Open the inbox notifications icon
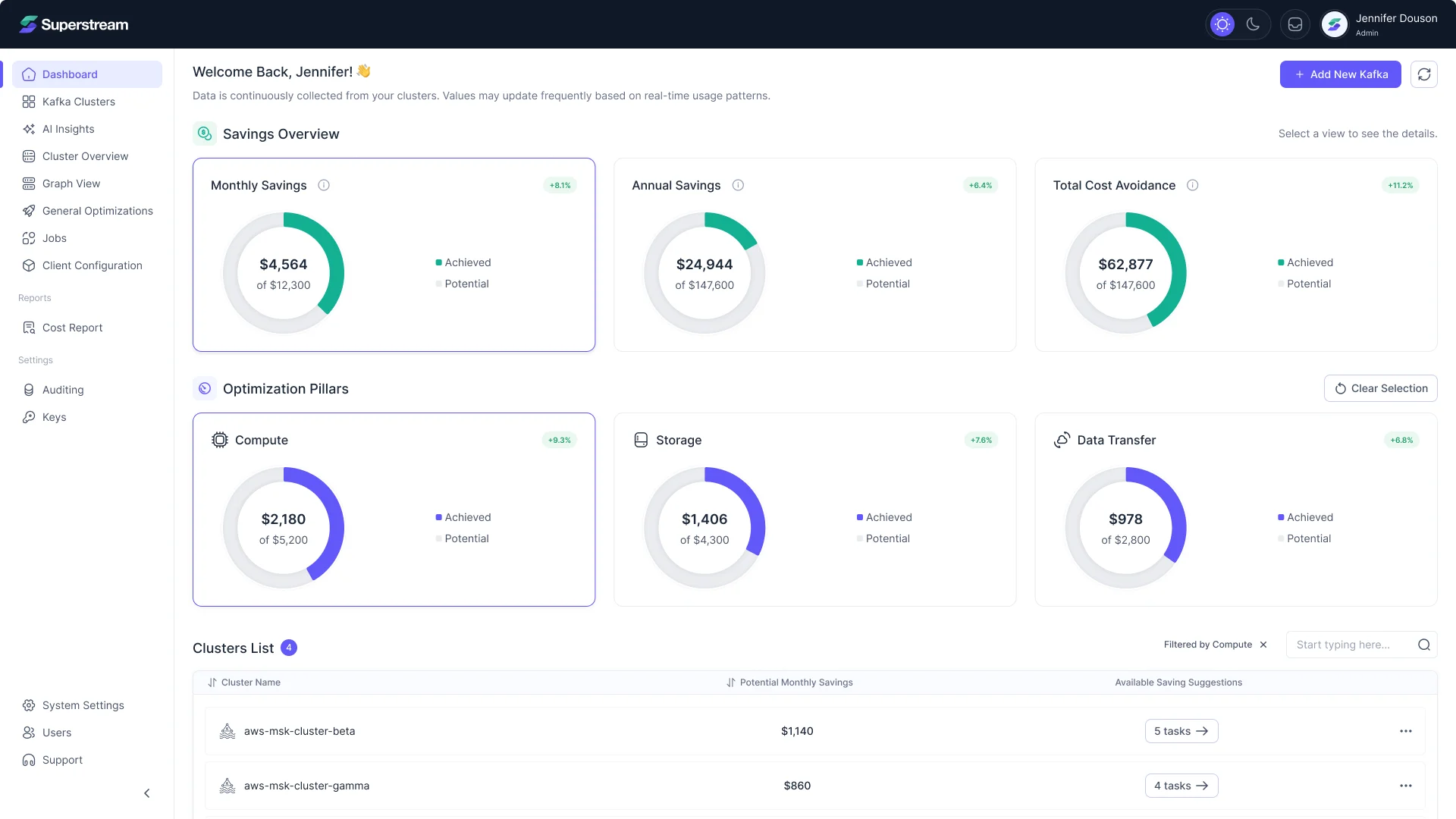Viewport: 1456px width, 819px height. [1295, 24]
